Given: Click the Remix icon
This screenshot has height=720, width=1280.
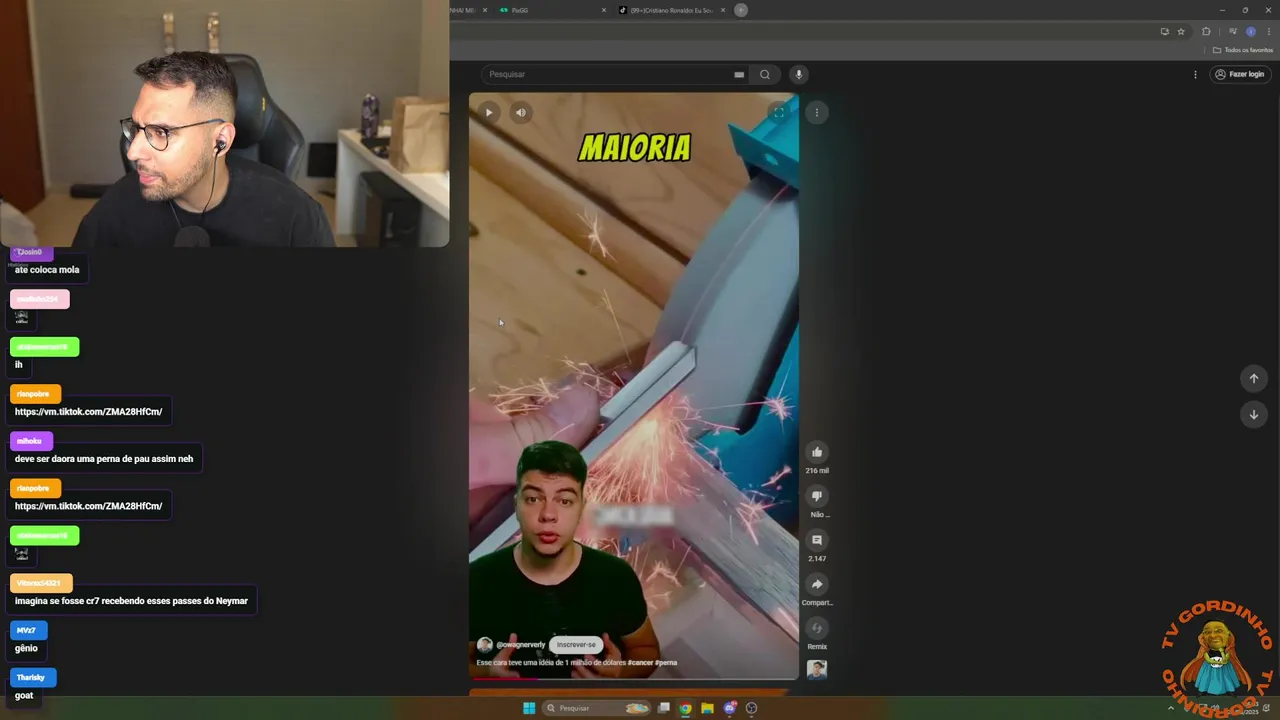Looking at the screenshot, I should tap(817, 628).
